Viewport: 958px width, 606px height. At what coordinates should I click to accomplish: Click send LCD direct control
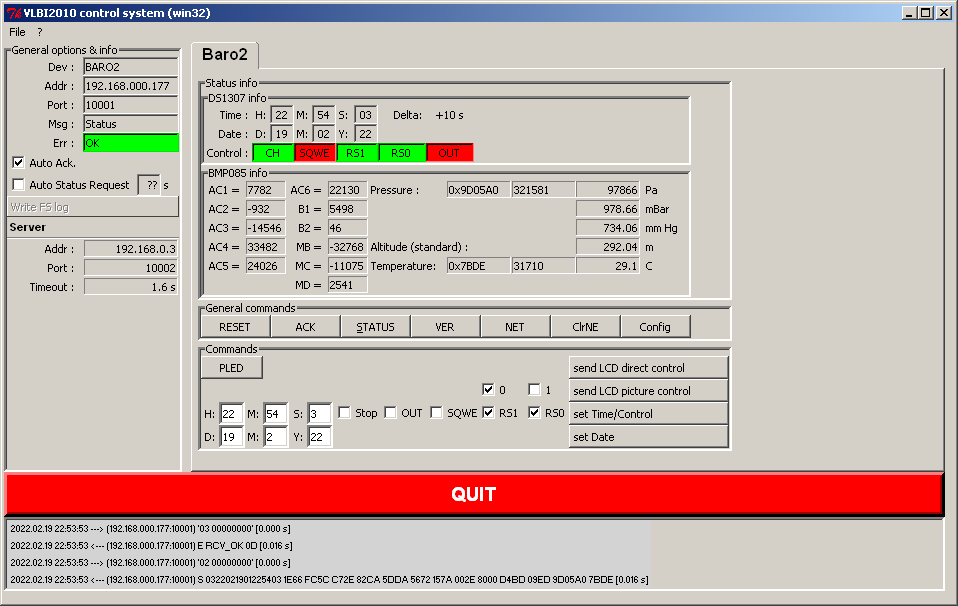(x=648, y=368)
